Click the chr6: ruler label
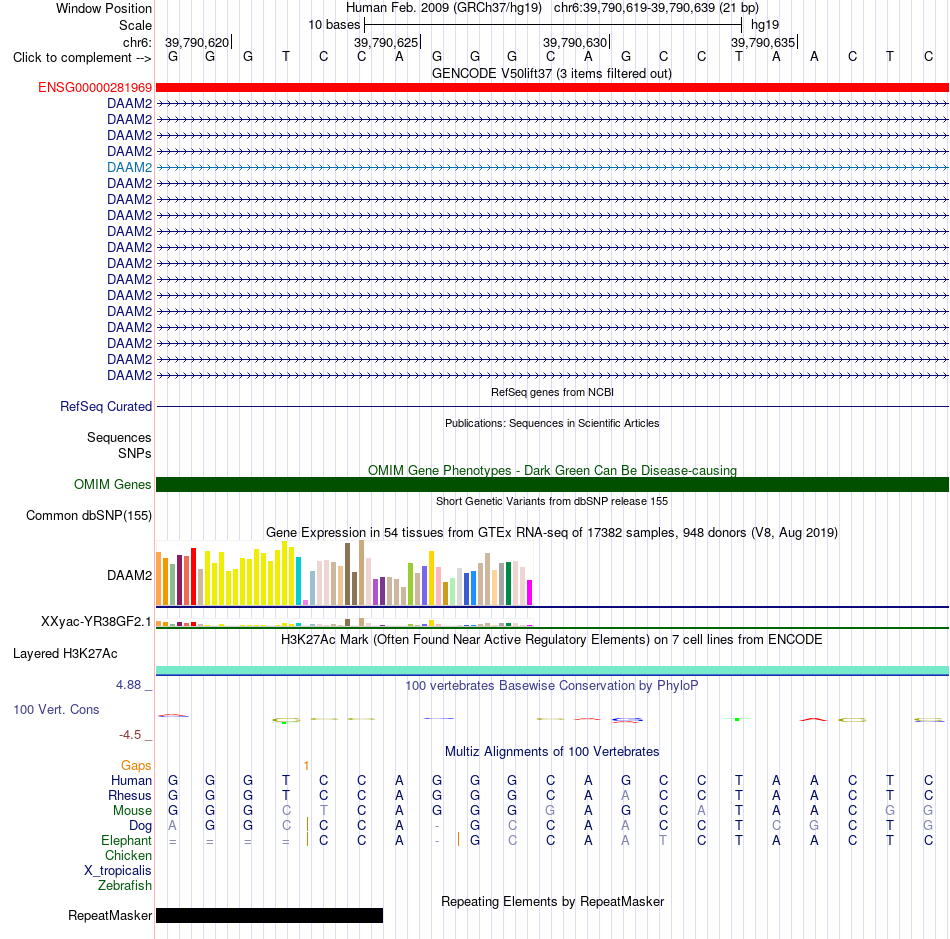This screenshot has width=950, height=939. [x=137, y=42]
